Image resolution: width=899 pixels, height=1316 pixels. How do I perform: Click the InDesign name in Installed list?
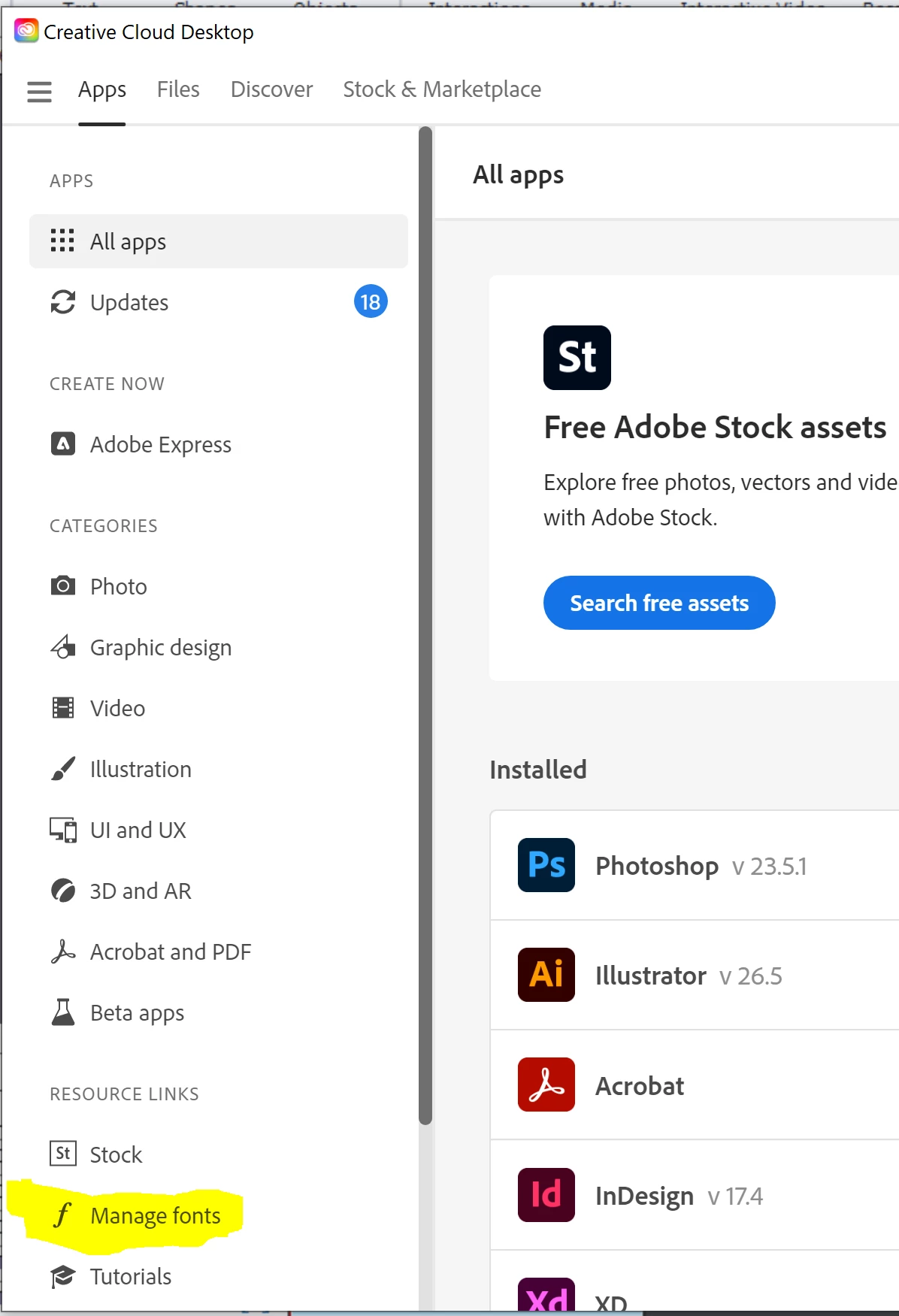click(x=644, y=1196)
